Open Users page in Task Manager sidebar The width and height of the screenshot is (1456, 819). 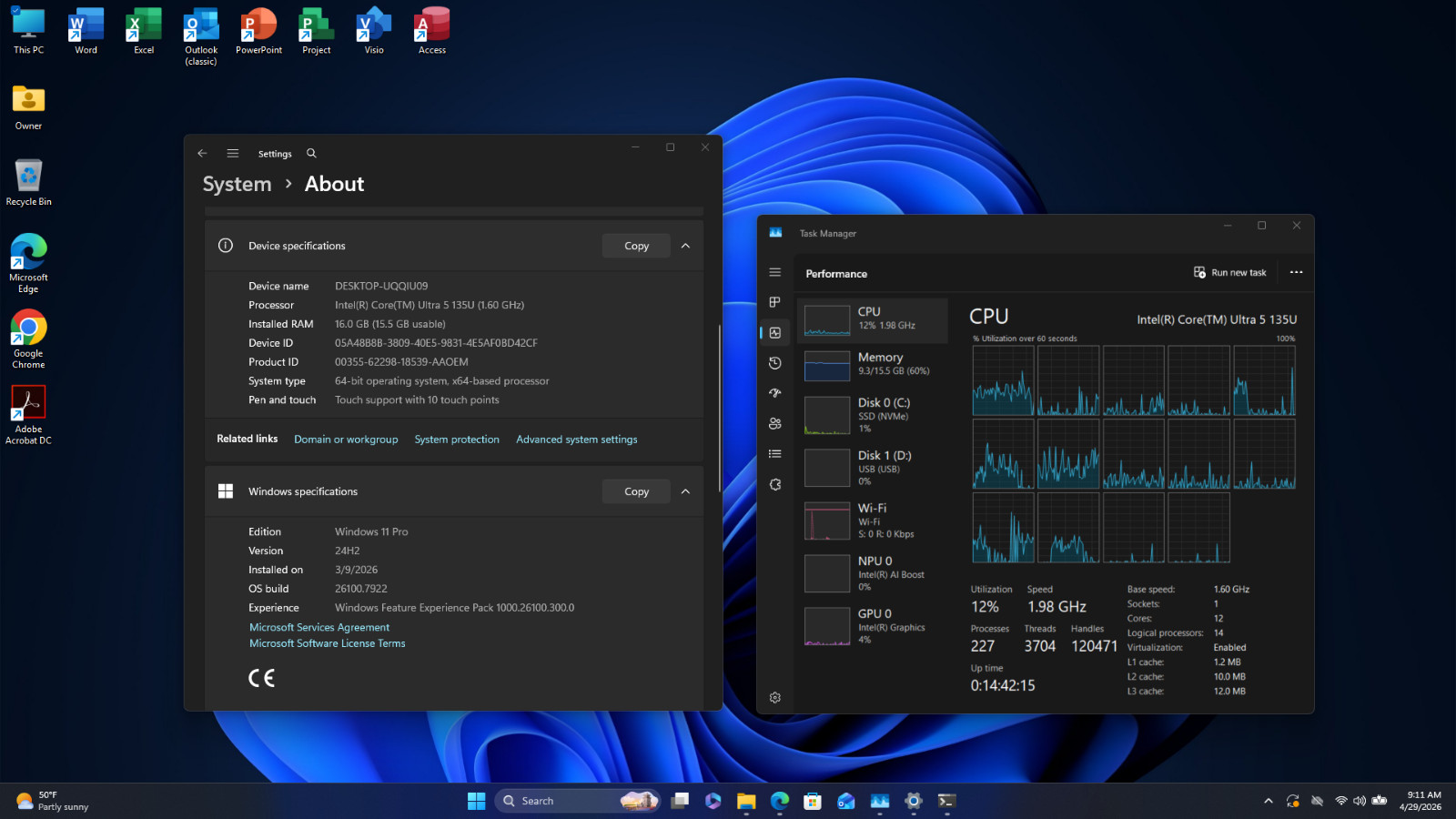pos(775,423)
